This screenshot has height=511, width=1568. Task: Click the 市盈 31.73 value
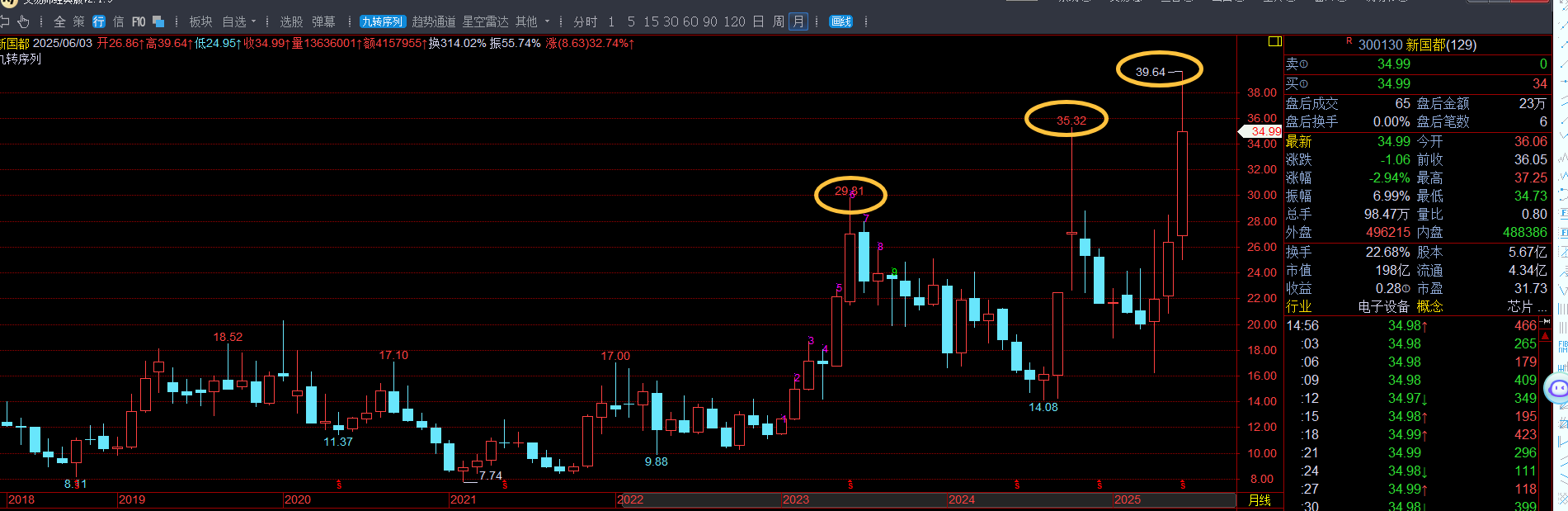1531,288
